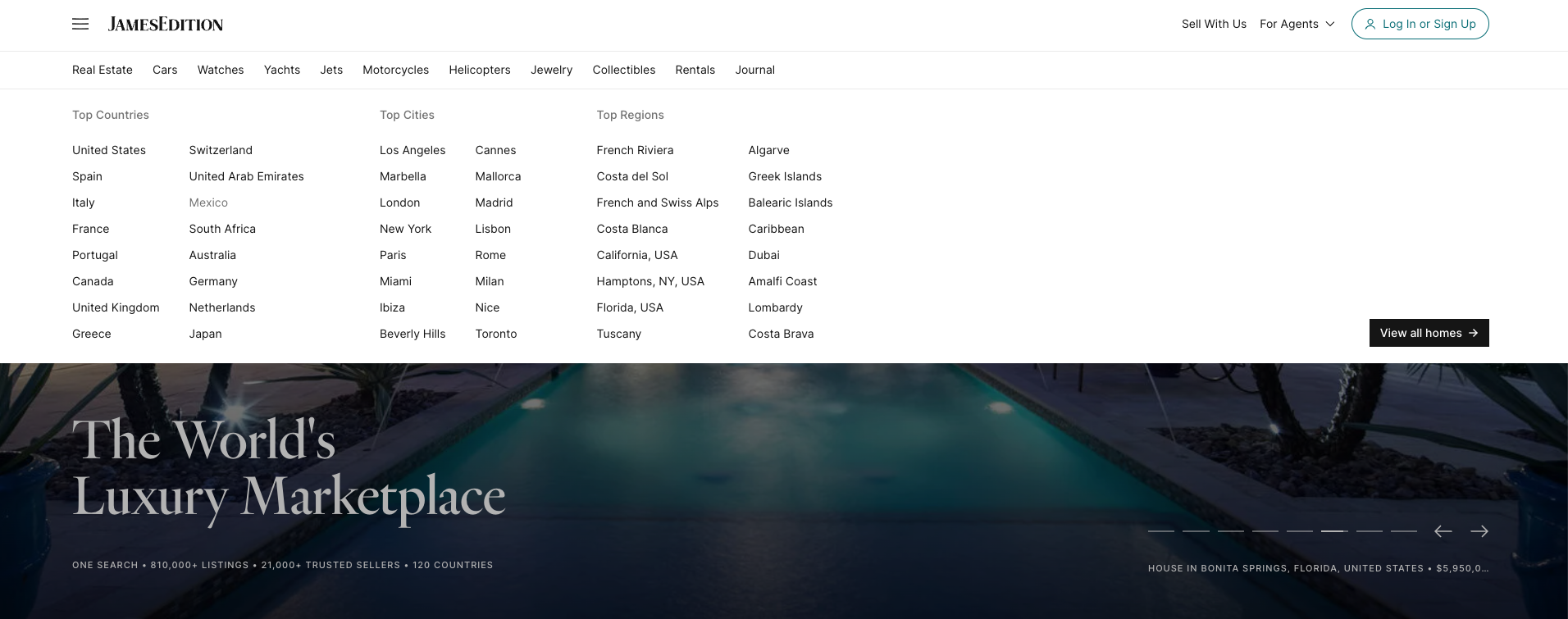Jump to the last carousel slide indicator

point(1404,531)
